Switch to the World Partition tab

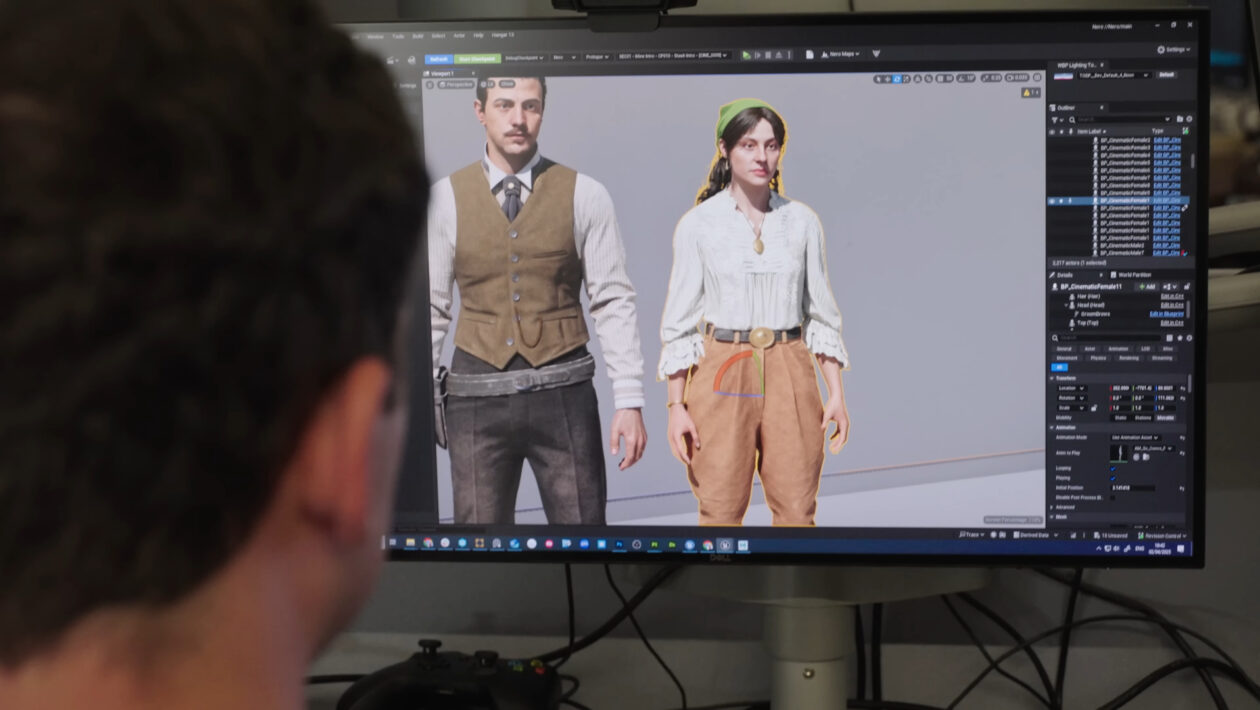[1133, 275]
